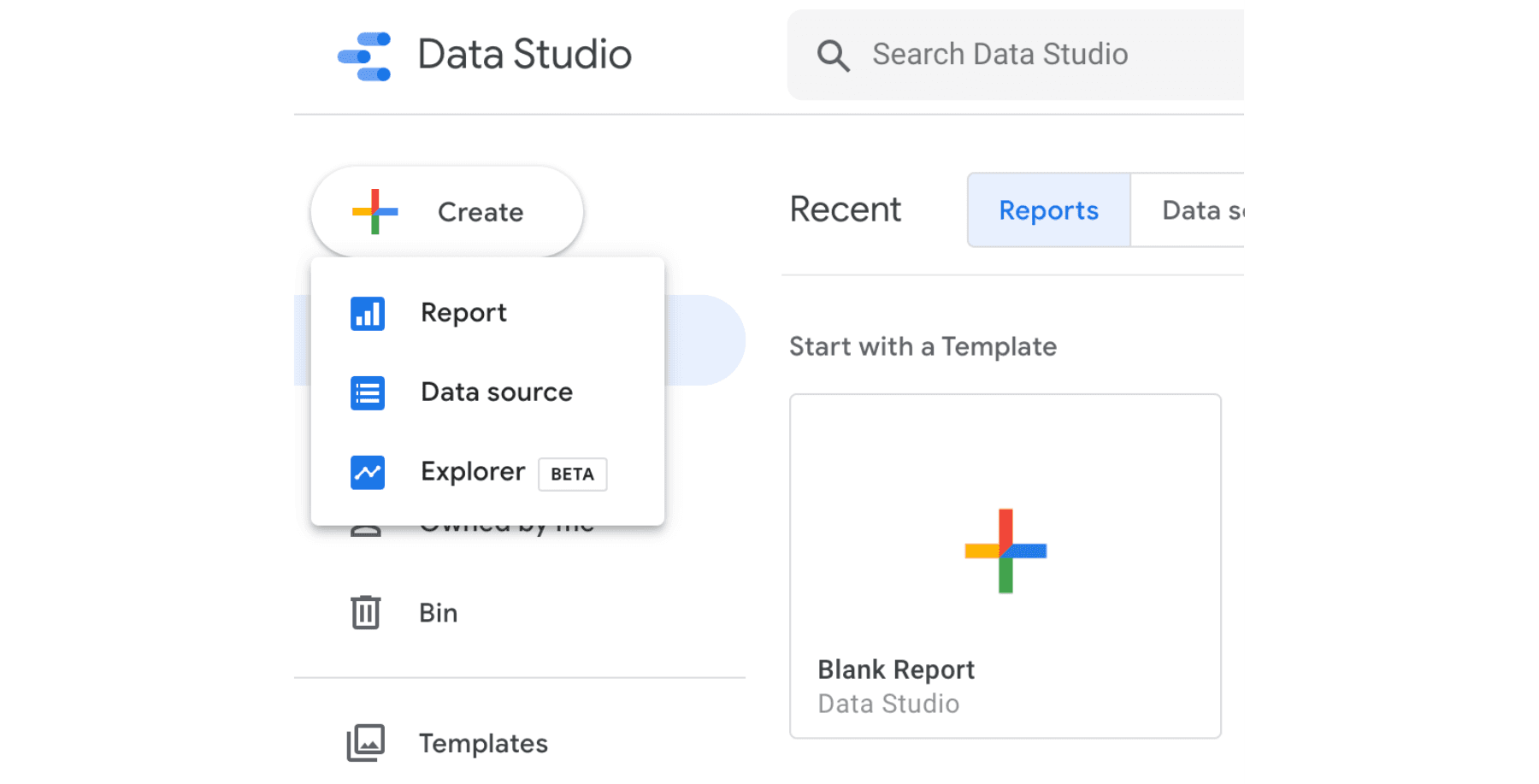
Task: Open the Create button menu
Action: (447, 212)
